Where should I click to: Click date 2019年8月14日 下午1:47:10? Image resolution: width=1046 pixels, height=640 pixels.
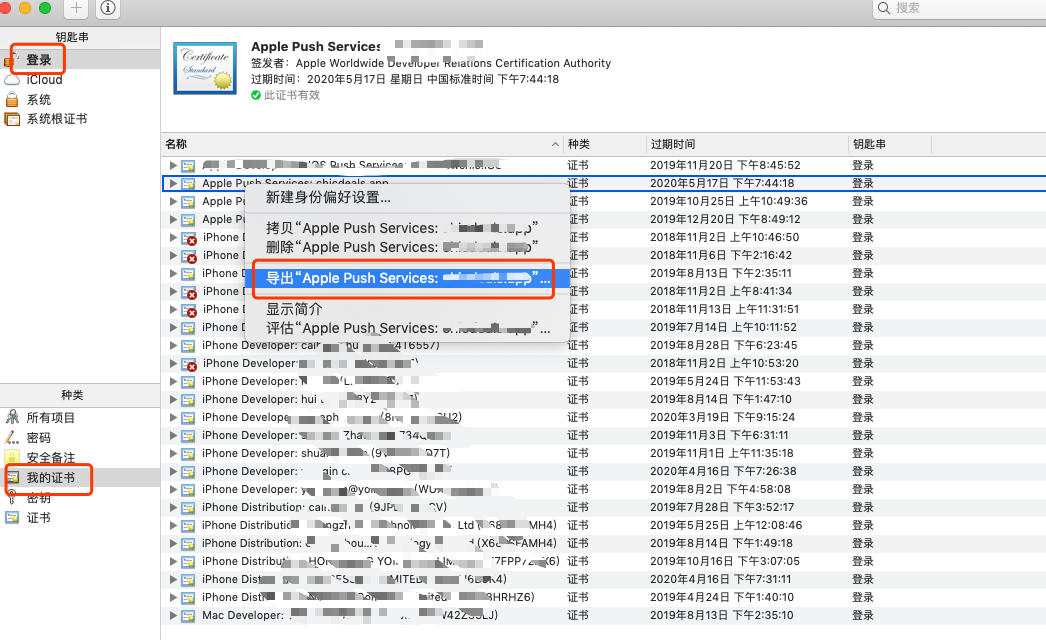pos(720,399)
